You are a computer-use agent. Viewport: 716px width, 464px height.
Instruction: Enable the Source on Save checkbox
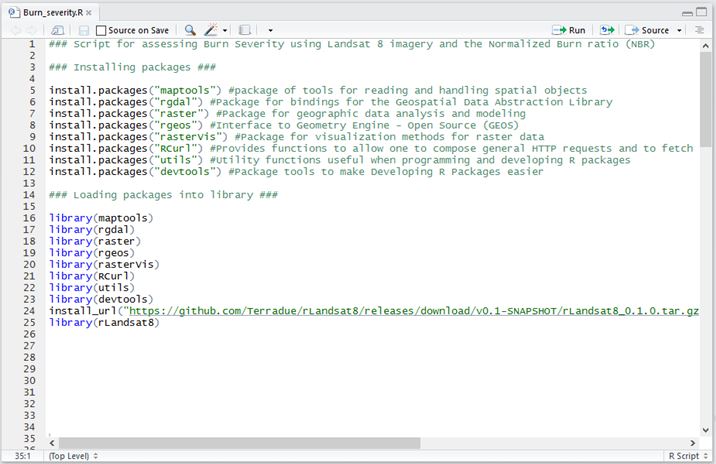[x=101, y=30]
